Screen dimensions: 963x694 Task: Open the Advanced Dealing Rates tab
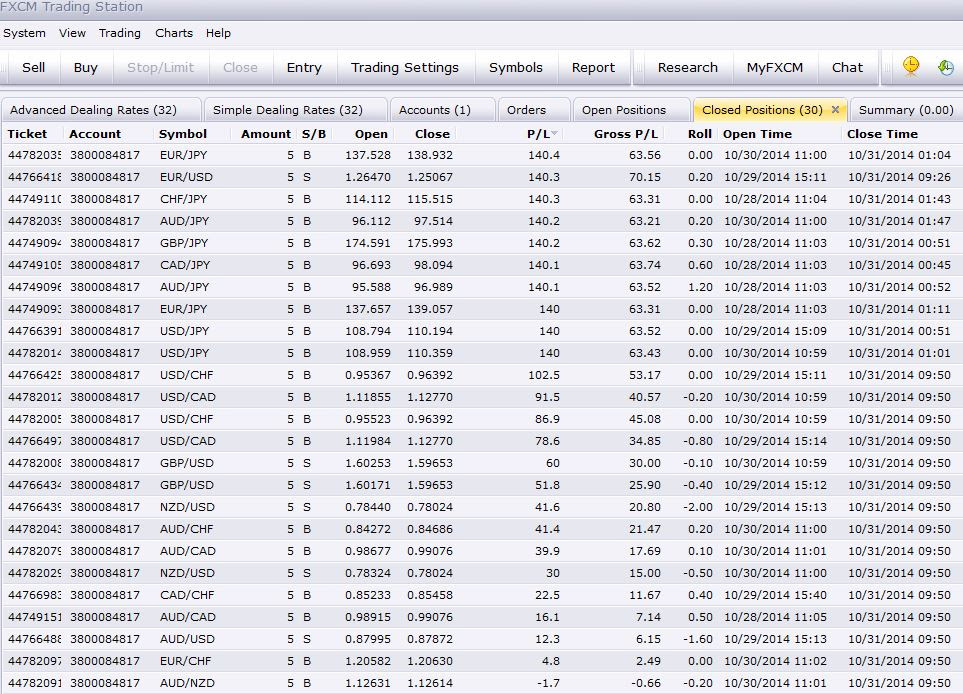(x=93, y=110)
